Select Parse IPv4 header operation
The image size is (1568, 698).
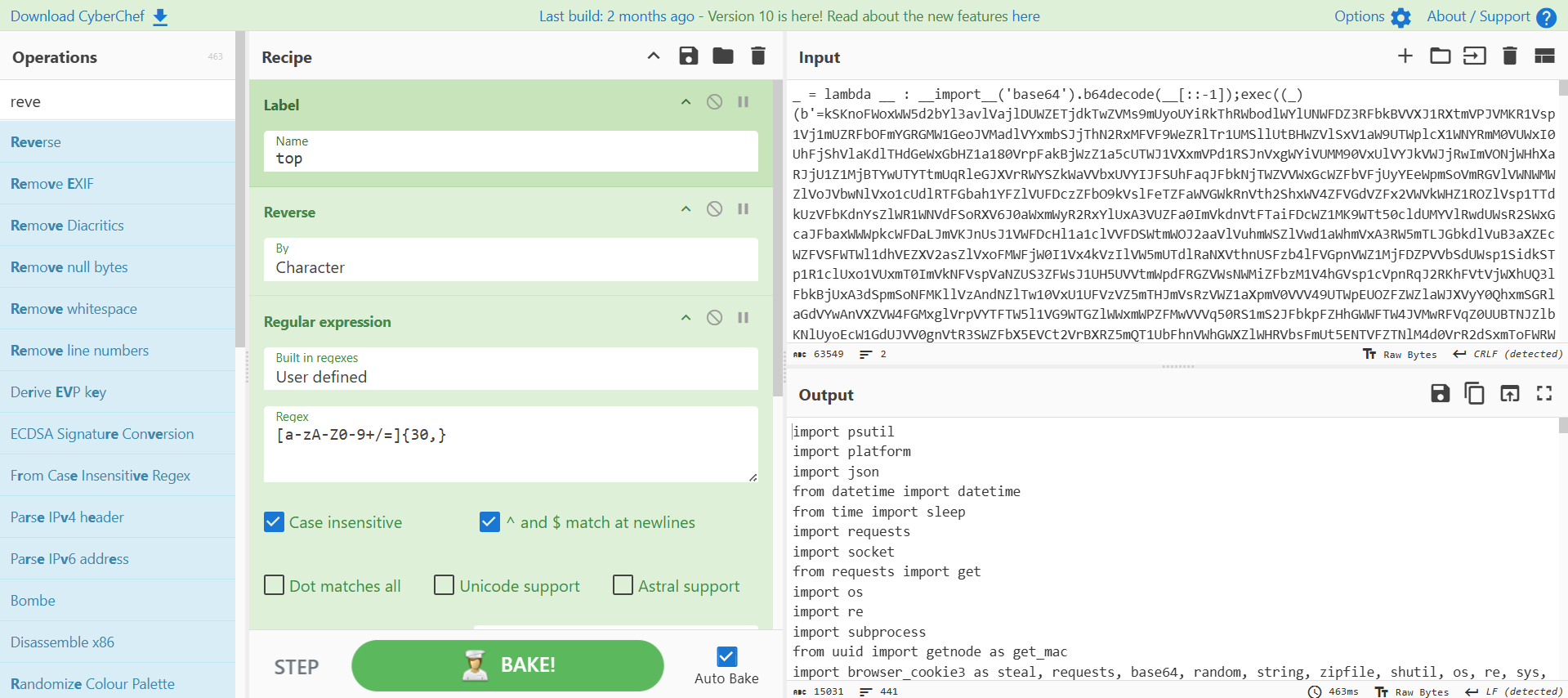(118, 517)
